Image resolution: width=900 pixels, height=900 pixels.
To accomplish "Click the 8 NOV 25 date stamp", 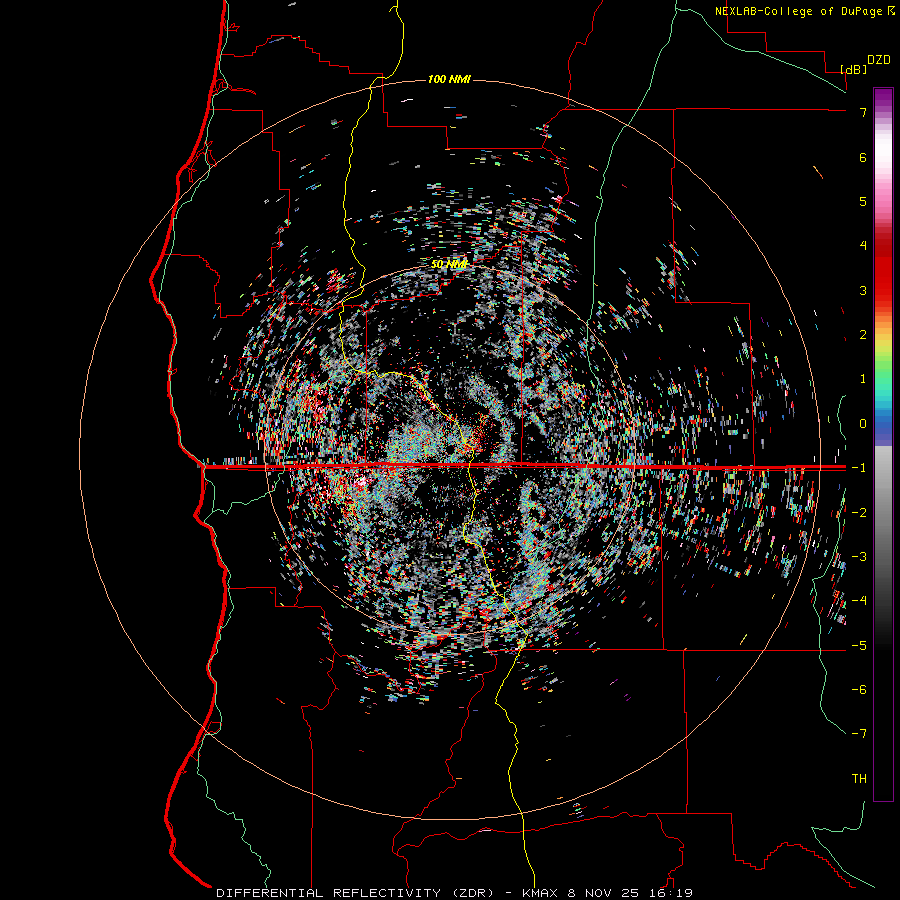I will 606,893.
